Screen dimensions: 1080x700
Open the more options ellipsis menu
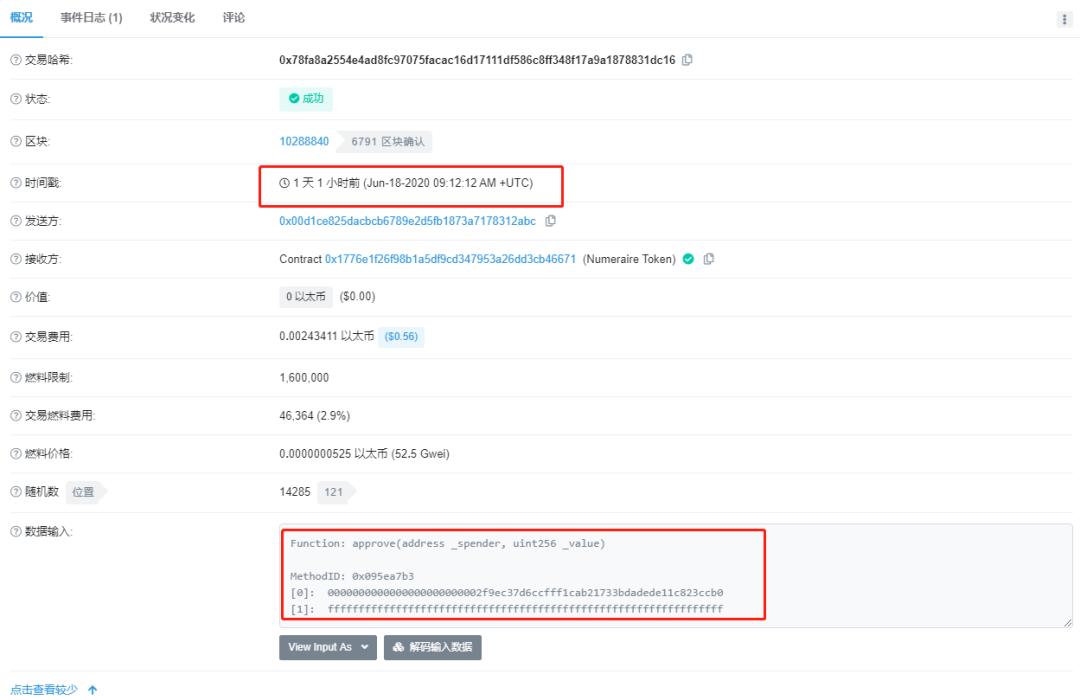pos(1063,18)
